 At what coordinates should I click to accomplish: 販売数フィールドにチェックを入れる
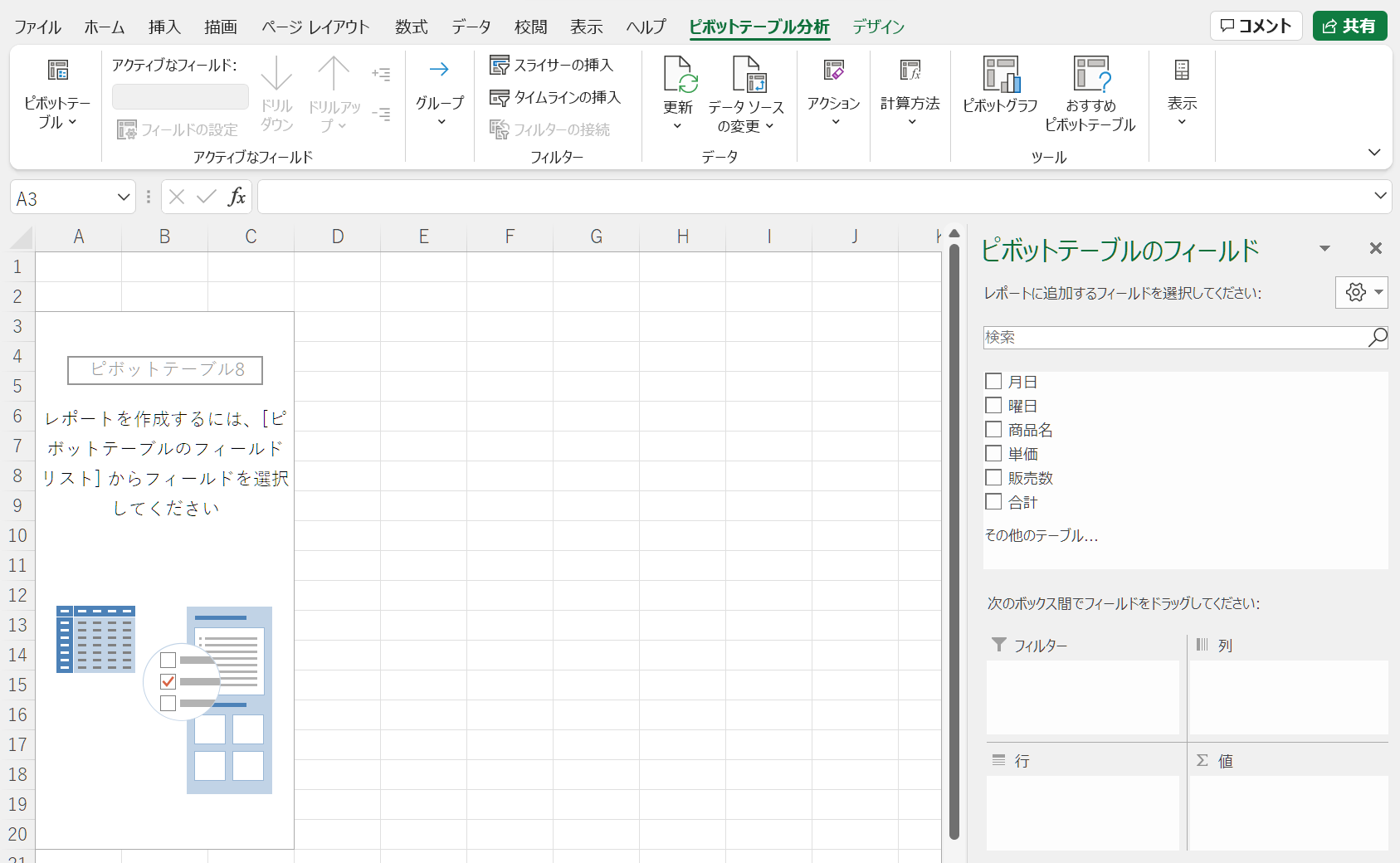click(993, 477)
